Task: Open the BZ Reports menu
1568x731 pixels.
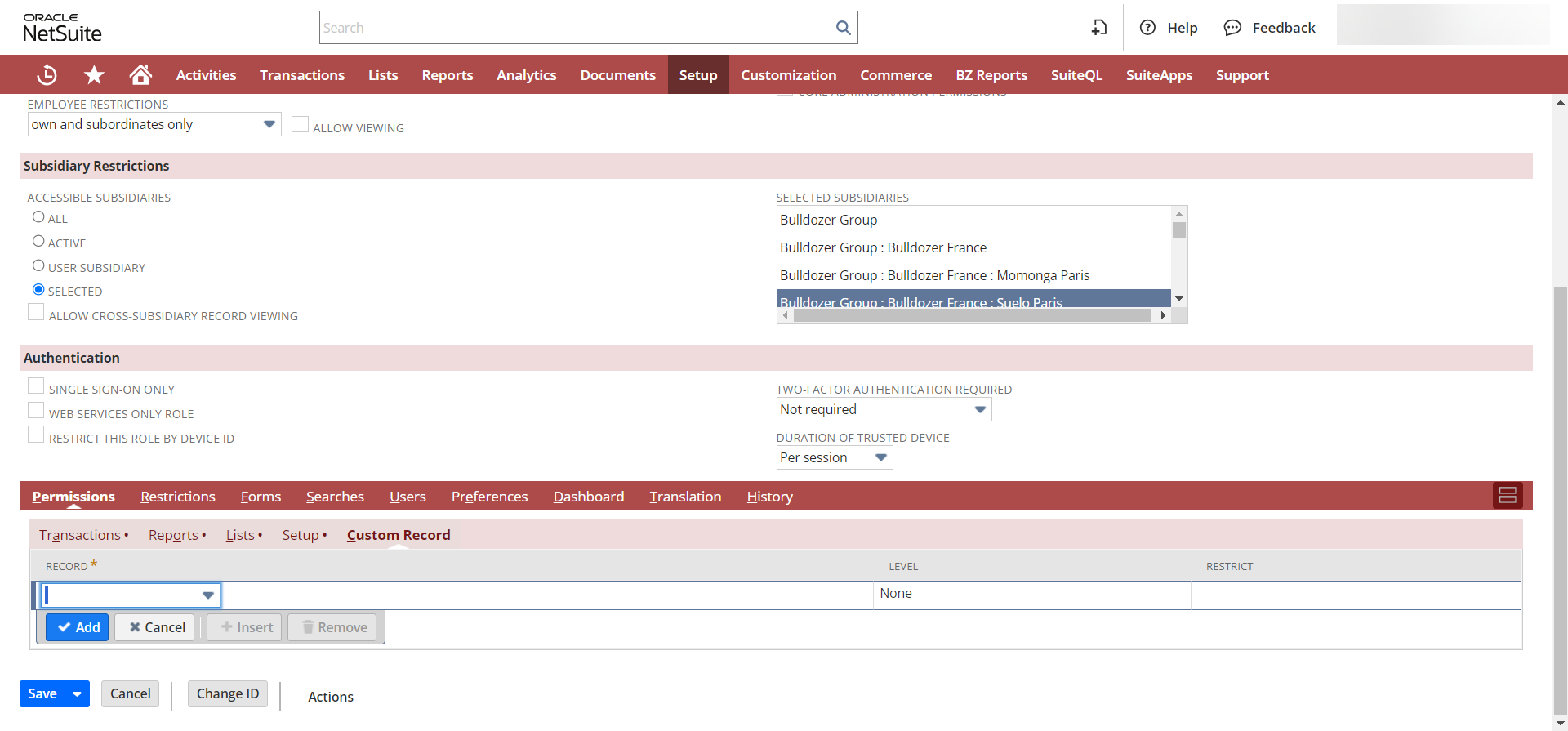Action: tap(991, 75)
